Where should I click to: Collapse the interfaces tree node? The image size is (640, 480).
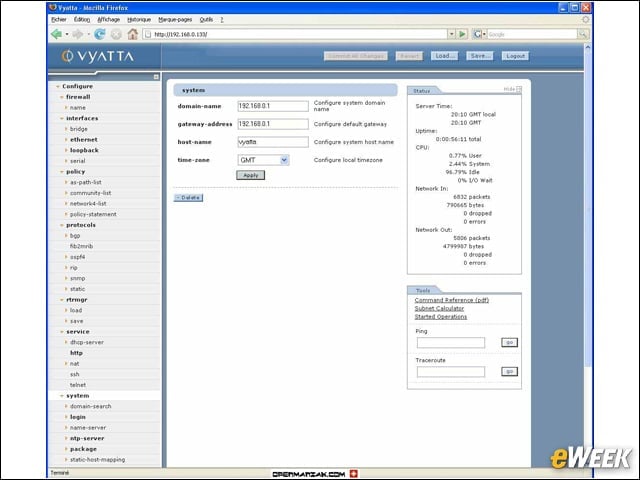62,118
